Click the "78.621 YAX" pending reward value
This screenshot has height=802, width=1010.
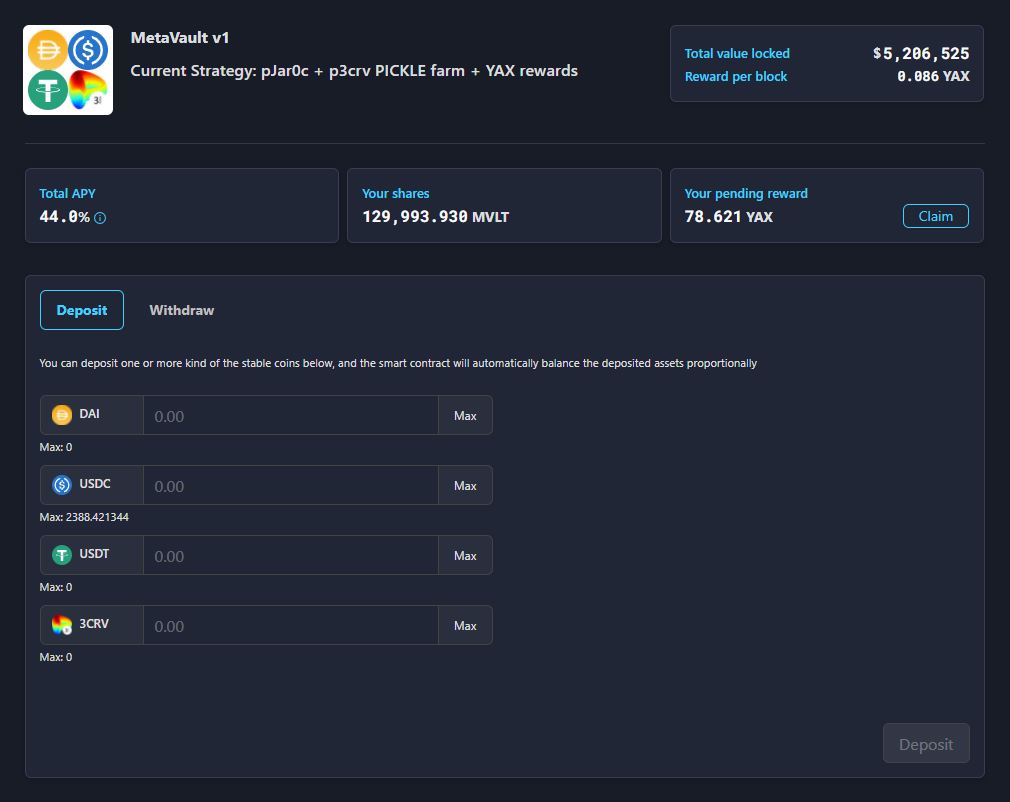click(729, 216)
